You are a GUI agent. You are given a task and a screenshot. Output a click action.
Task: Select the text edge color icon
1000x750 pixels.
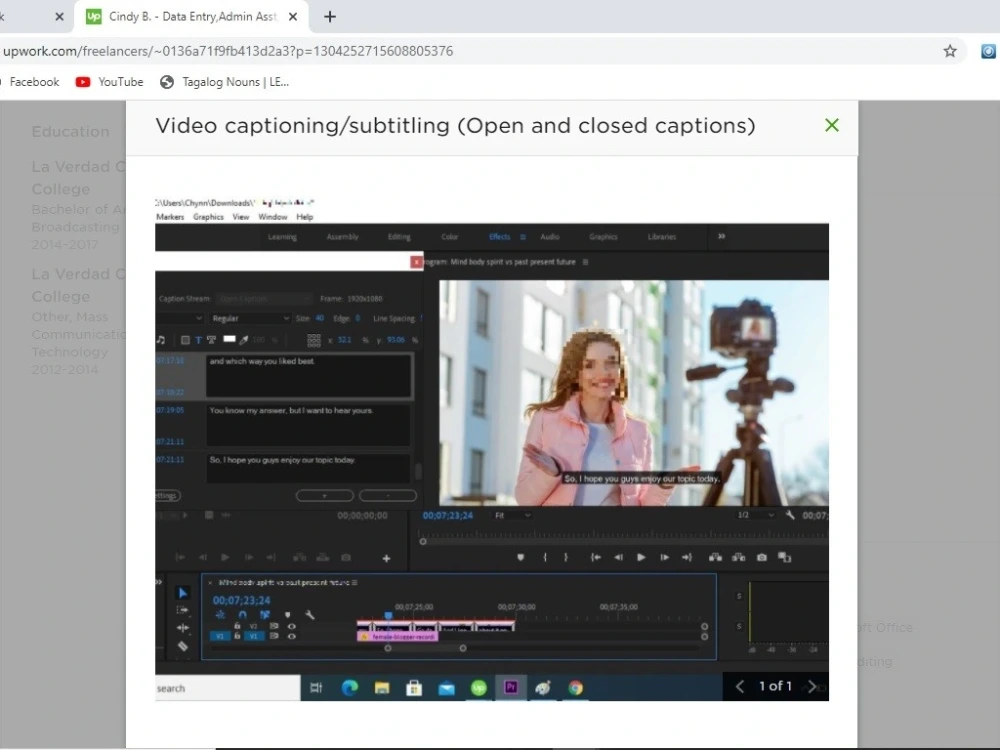pos(211,340)
